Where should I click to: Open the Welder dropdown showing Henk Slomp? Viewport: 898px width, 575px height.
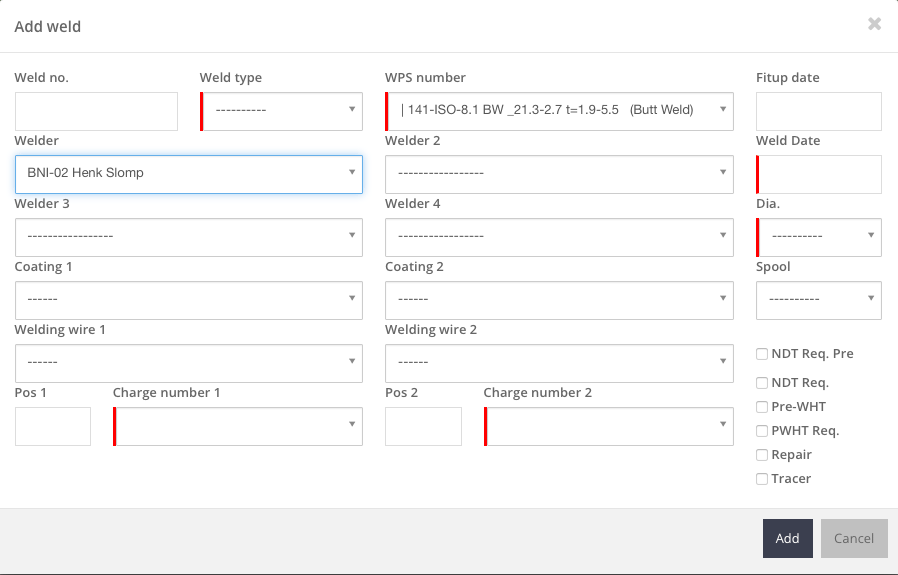(x=189, y=174)
